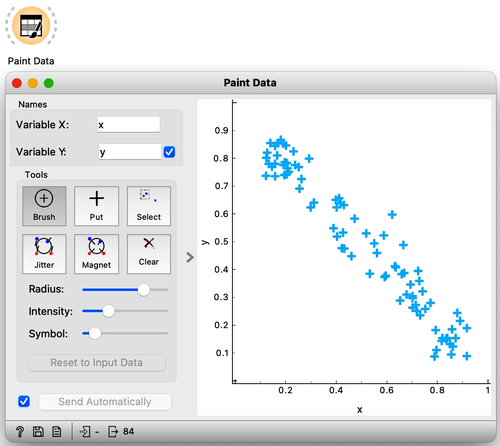
Task: Select the Brush tool
Action: coord(44,206)
